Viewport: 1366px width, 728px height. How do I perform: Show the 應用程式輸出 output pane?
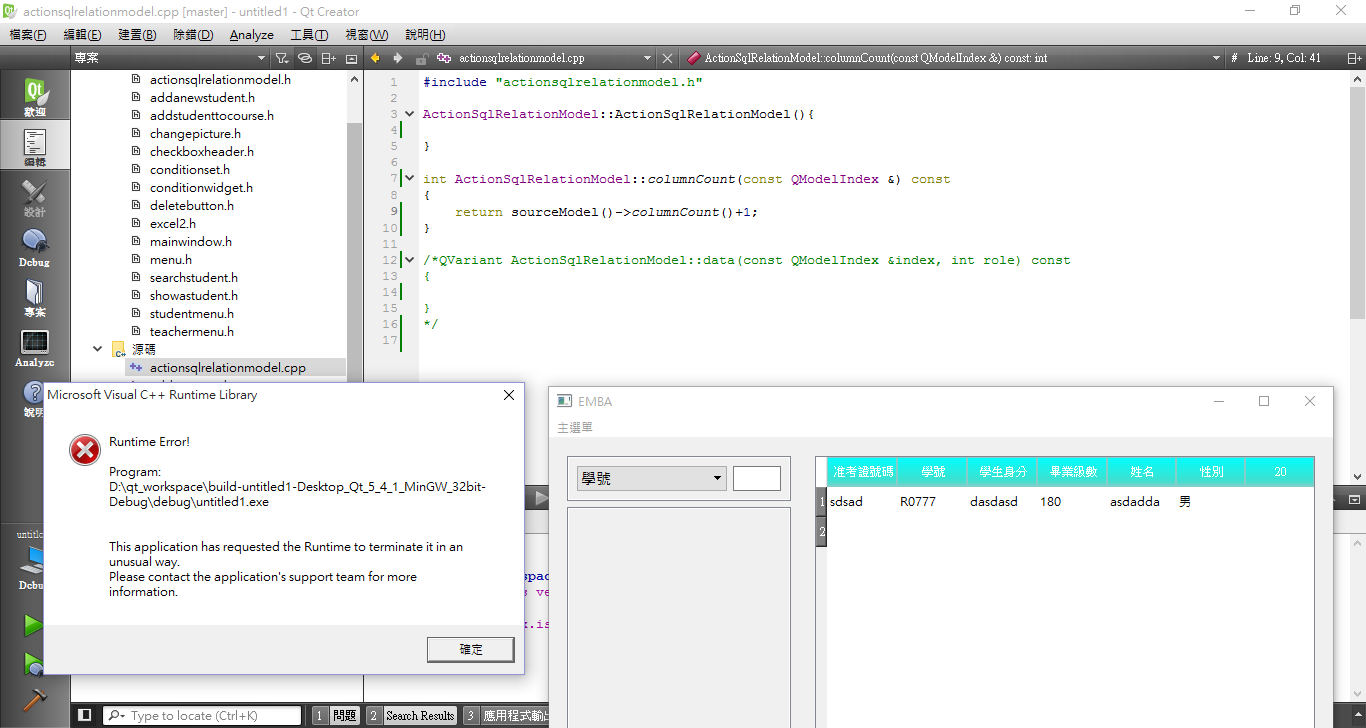(505, 715)
